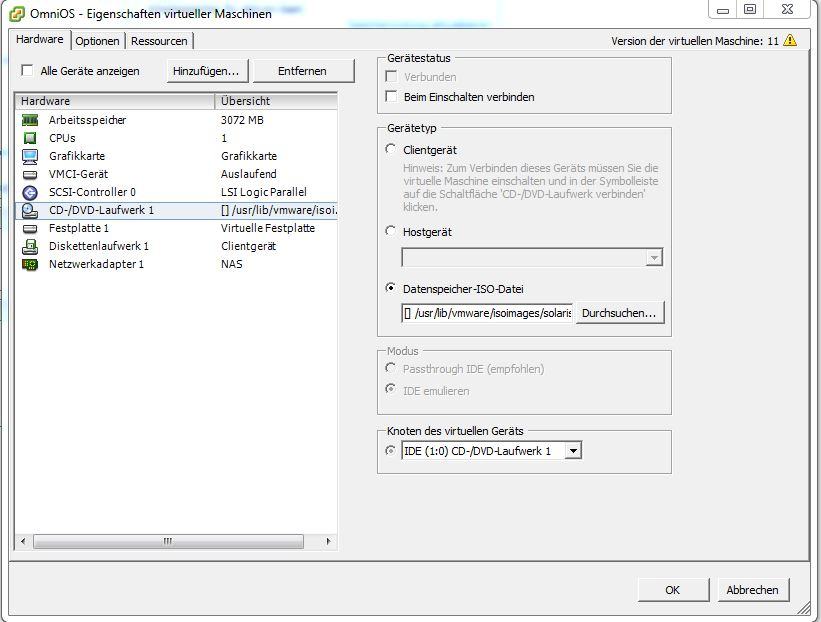This screenshot has height=622, width=821.
Task: Click the NAS network summary value
Action: [232, 264]
